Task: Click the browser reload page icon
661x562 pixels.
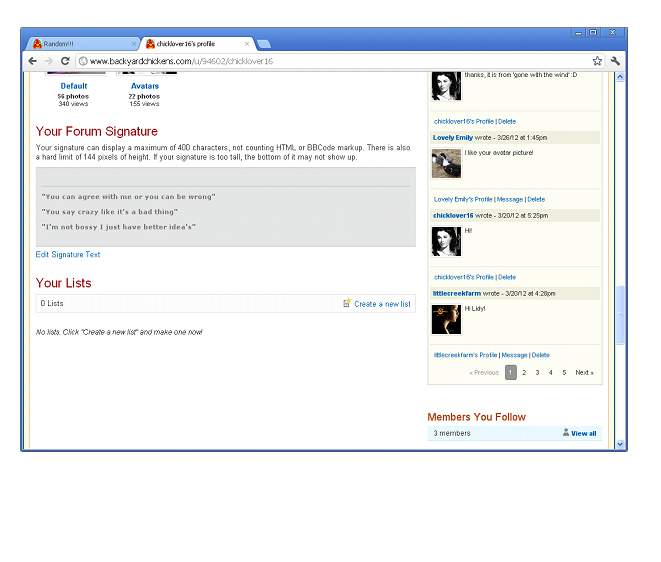Action: [66, 61]
